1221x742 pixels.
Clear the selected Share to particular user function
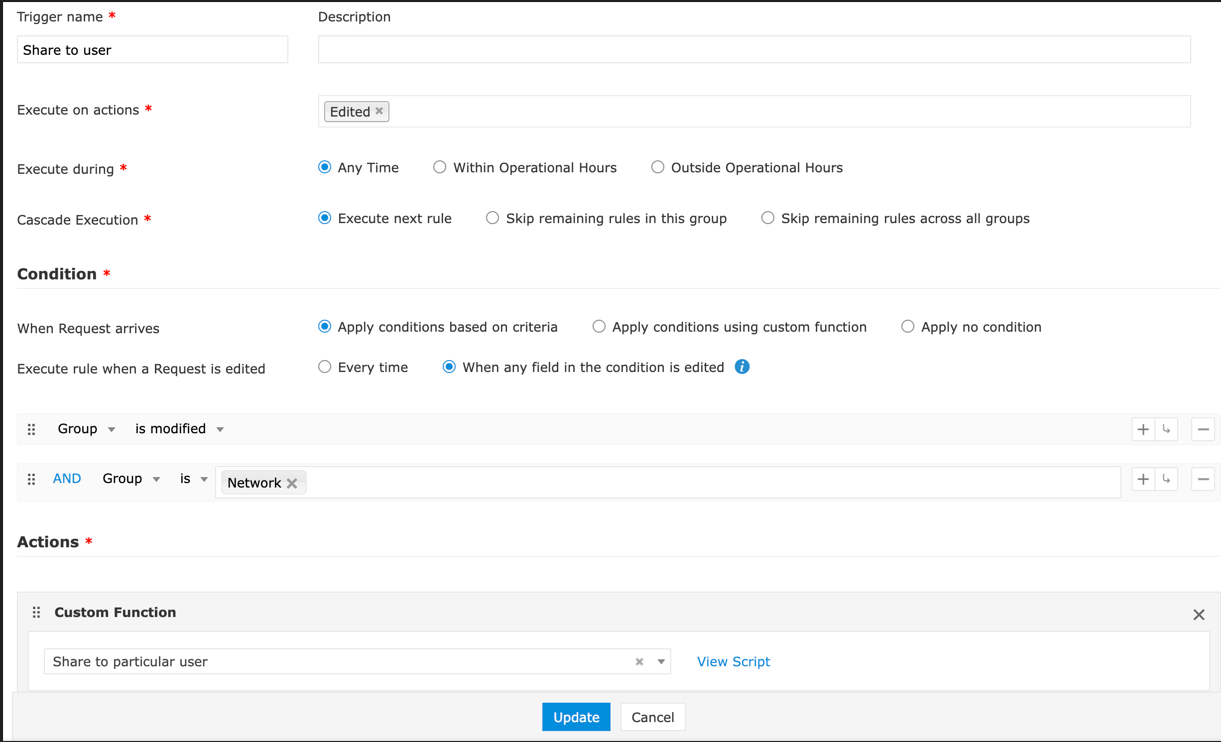[x=639, y=662]
